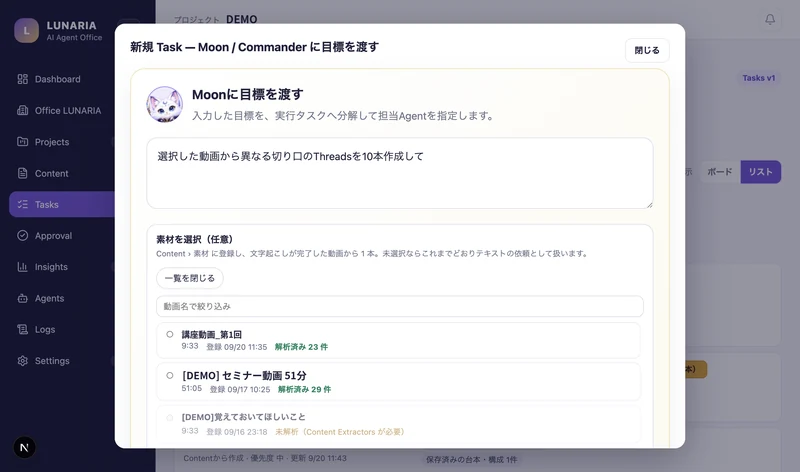Viewport: 800px width, 472px height.
Task: Click the Moon cat avatar image
Action: (x=164, y=104)
